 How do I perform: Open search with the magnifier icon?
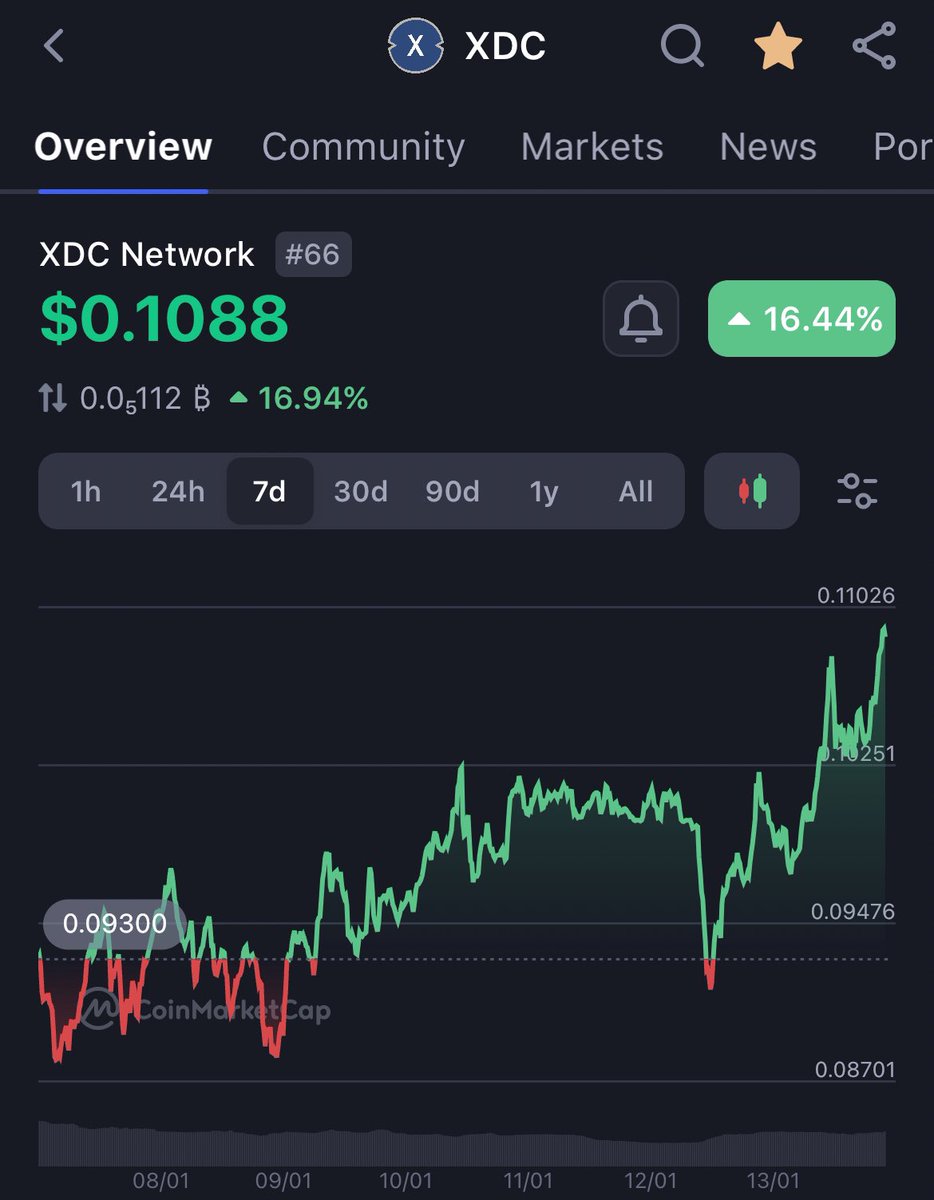[x=683, y=47]
